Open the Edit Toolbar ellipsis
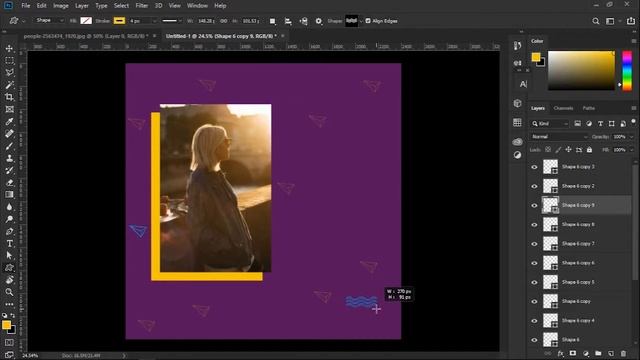640x360 pixels. [x=9, y=304]
